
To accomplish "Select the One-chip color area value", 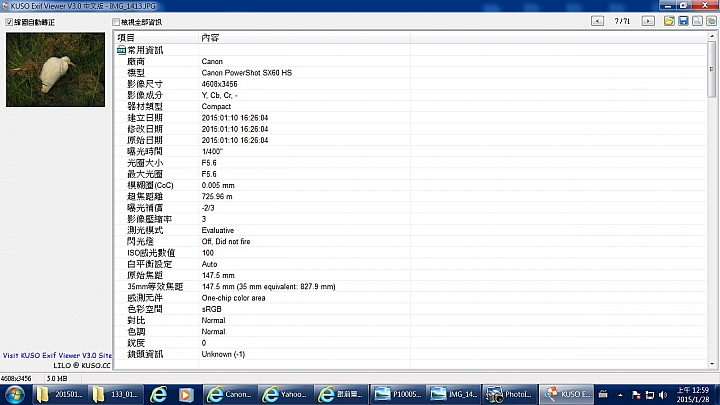I will (x=234, y=298).
